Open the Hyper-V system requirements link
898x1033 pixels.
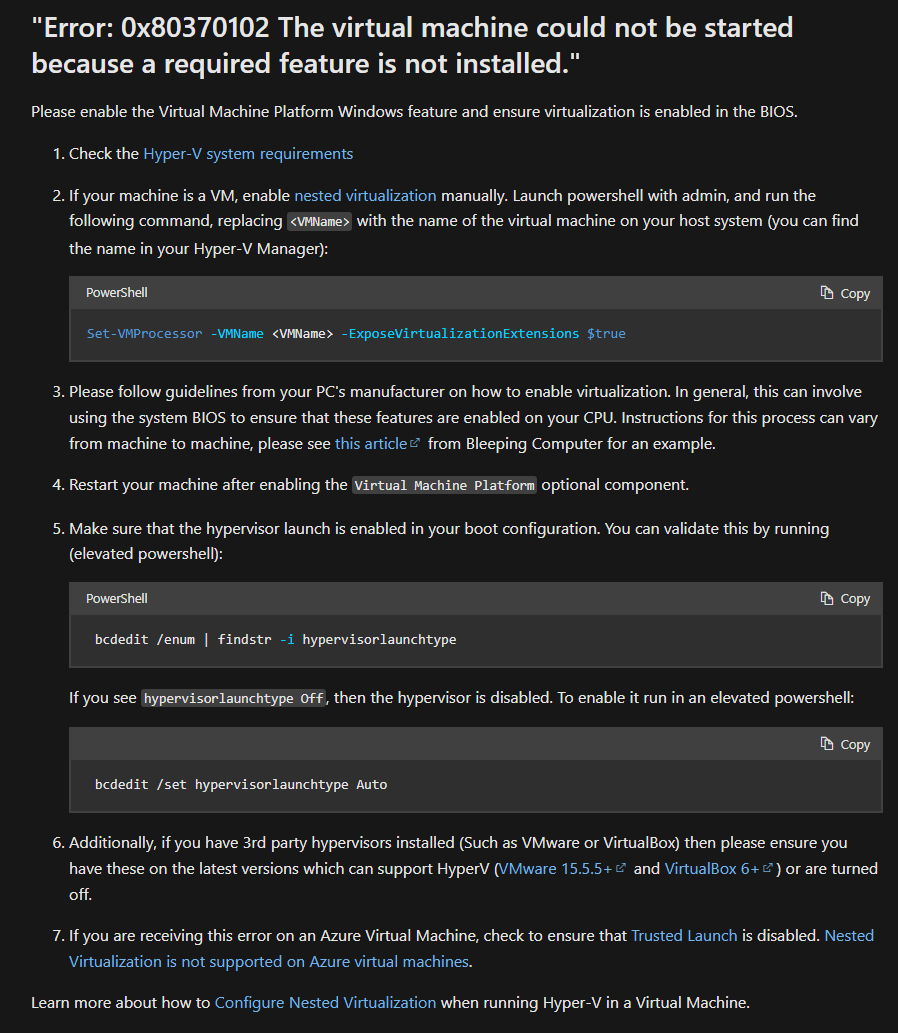[248, 154]
